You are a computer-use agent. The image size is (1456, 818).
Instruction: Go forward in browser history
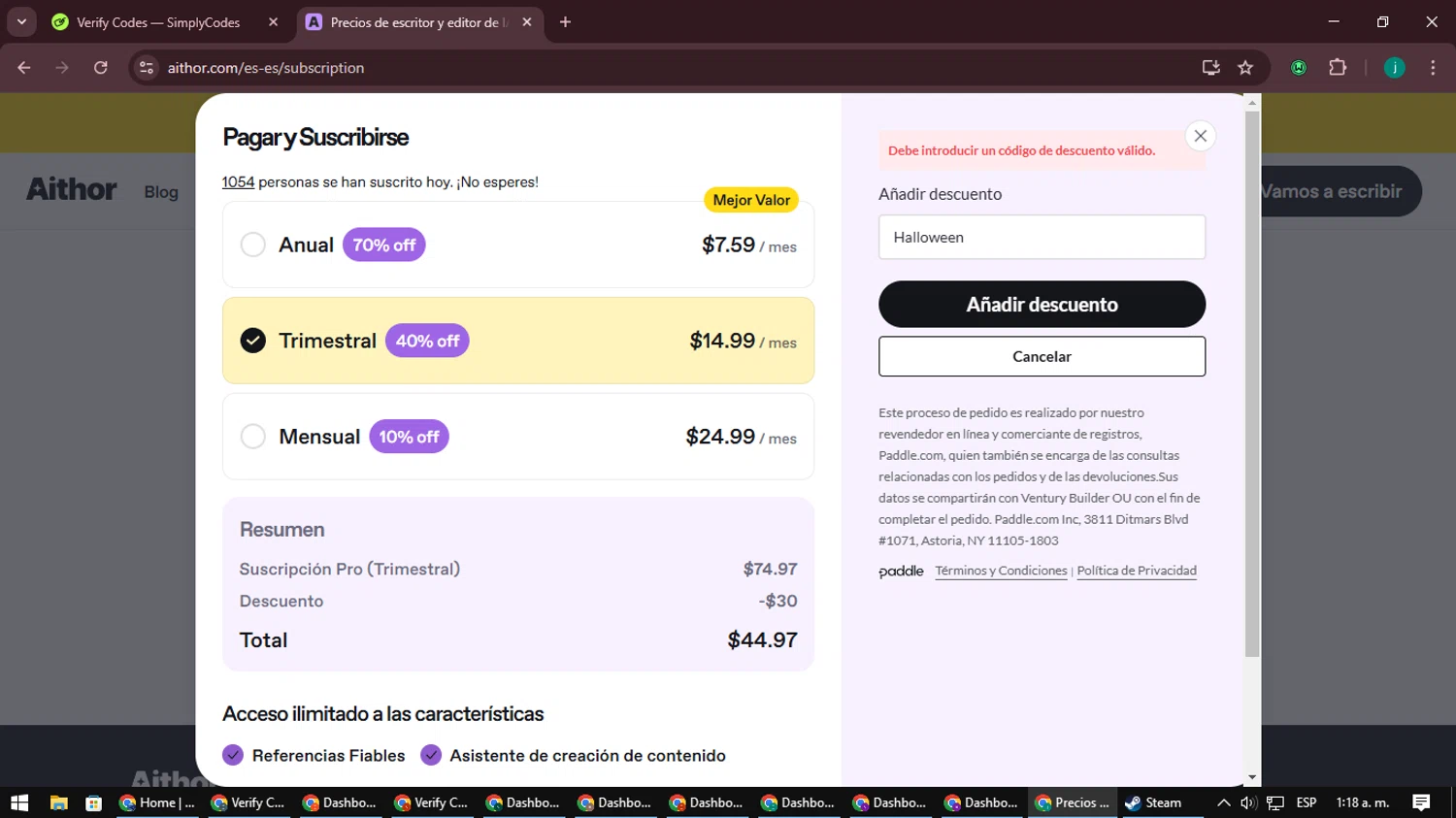(62, 68)
